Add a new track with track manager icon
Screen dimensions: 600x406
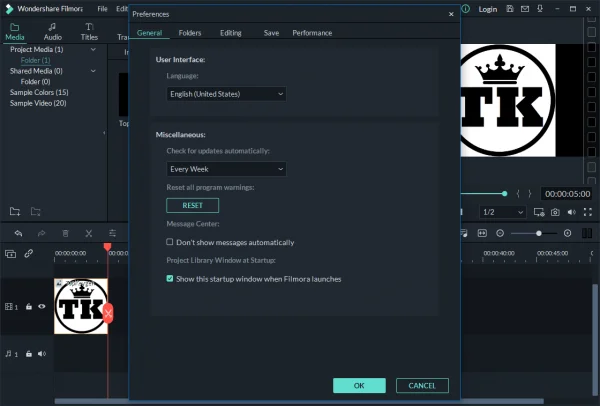coord(10,253)
